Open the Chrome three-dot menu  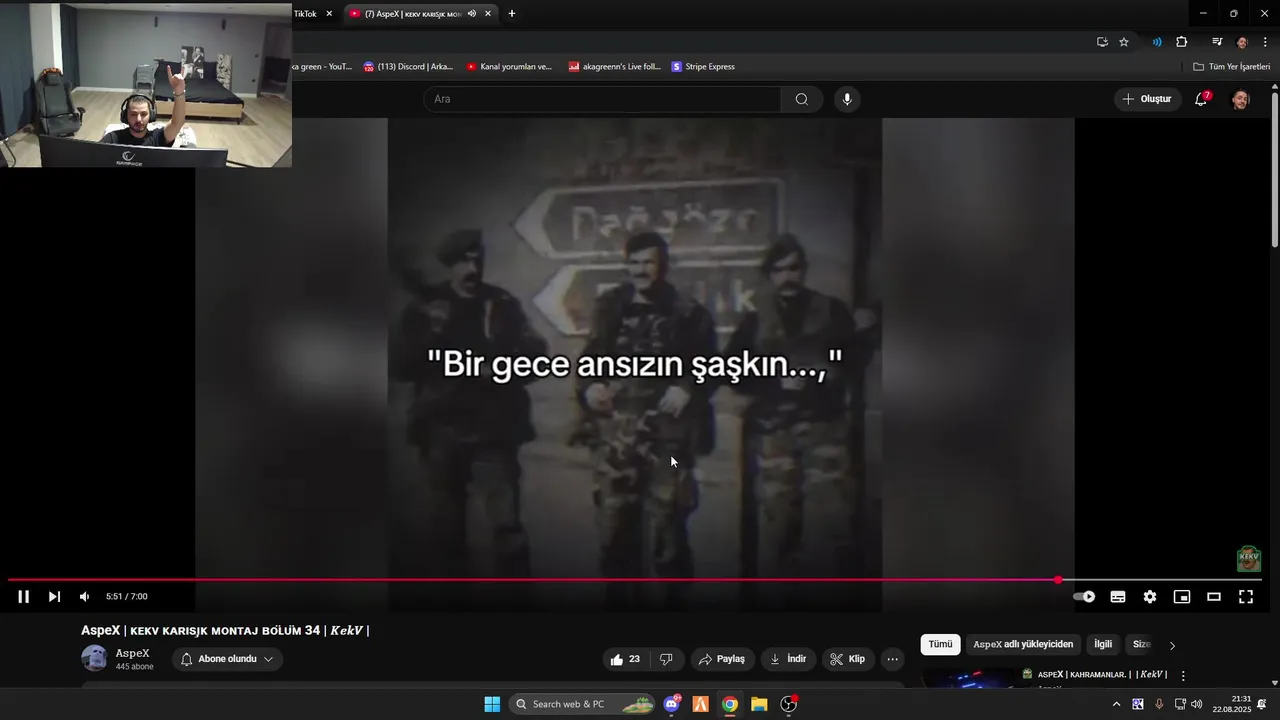(1265, 42)
